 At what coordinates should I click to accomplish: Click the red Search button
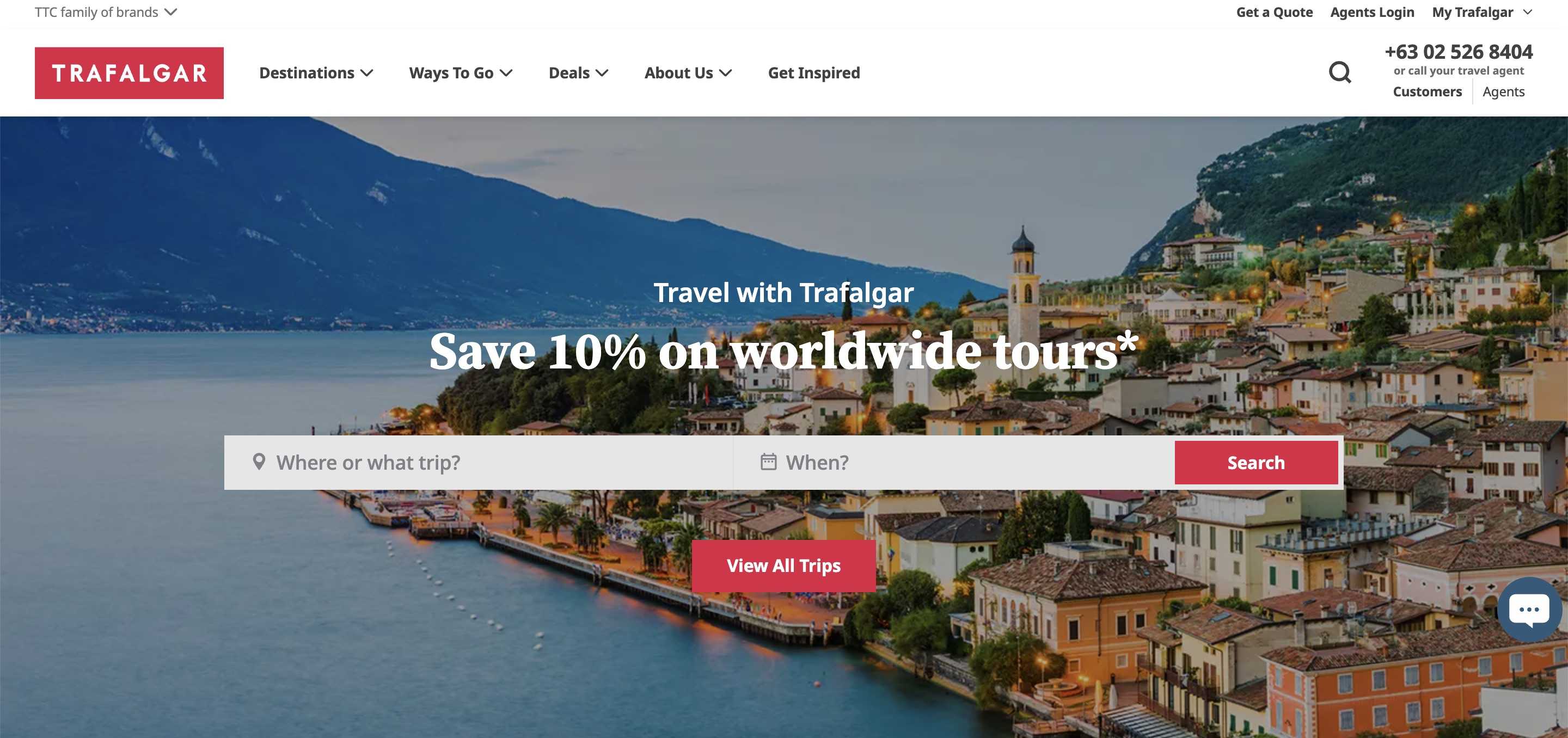1255,463
